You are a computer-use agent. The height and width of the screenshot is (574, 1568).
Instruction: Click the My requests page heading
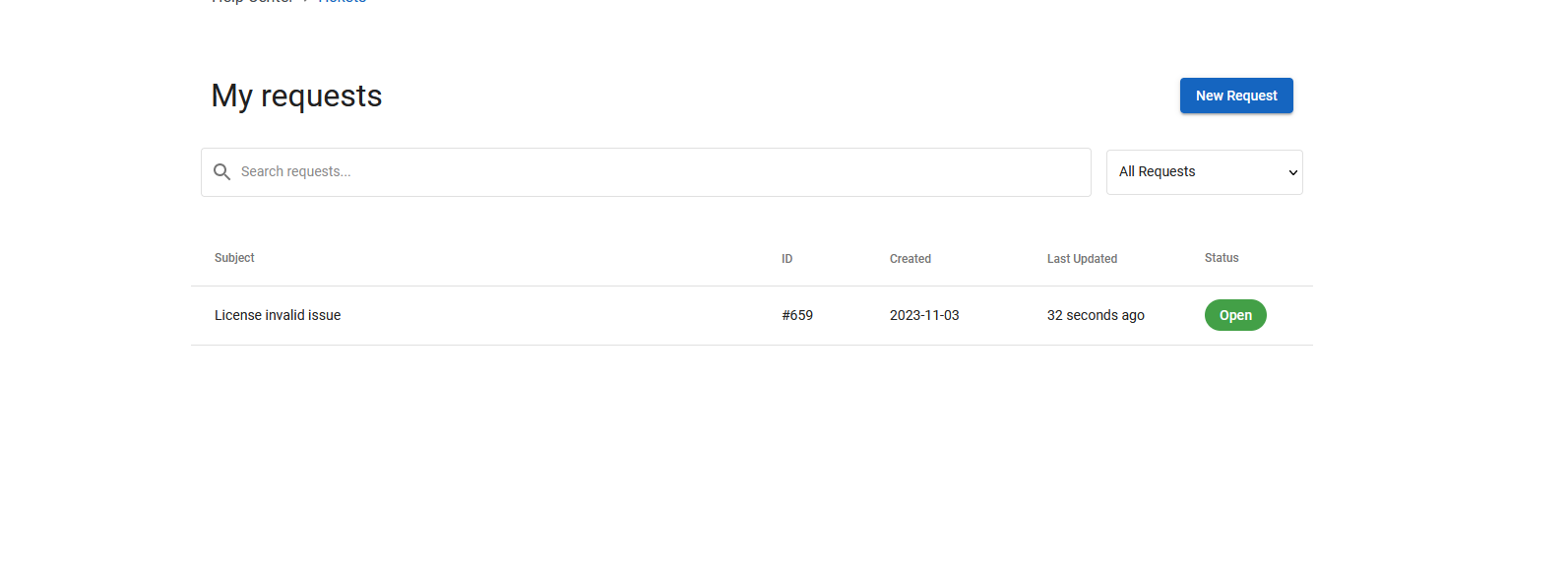coord(296,96)
